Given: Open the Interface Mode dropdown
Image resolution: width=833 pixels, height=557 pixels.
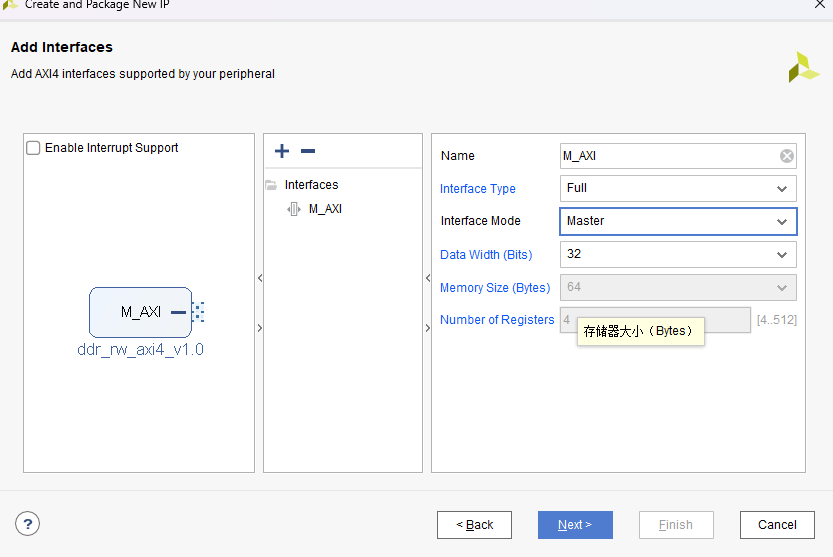Looking at the screenshot, I should (781, 221).
